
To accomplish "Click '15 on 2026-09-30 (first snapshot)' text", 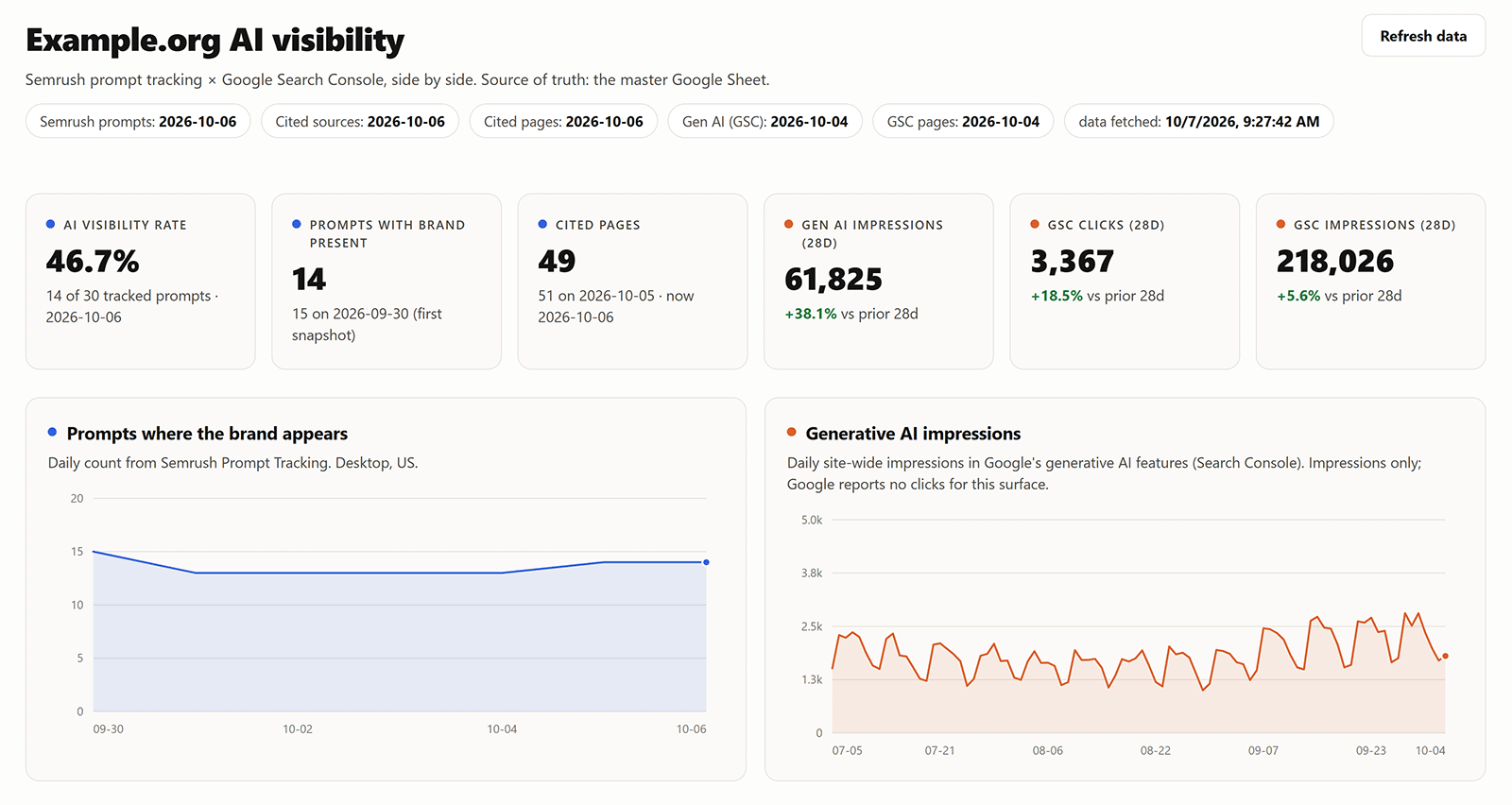I will 367,324.
